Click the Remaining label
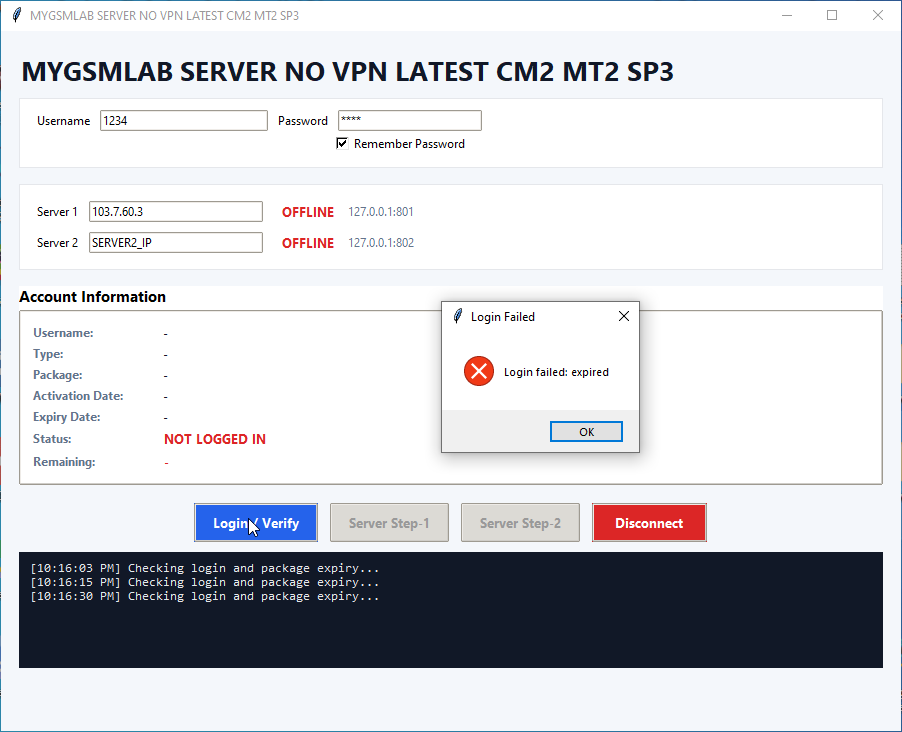 pyautogui.click(x=64, y=462)
